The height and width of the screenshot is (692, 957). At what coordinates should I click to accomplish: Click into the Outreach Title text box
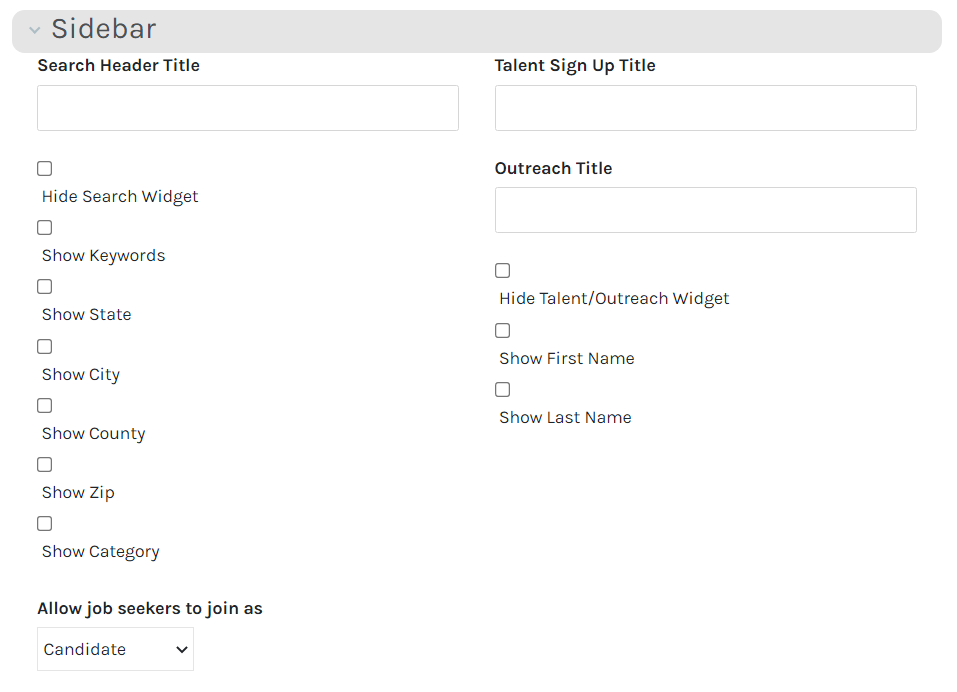(705, 210)
